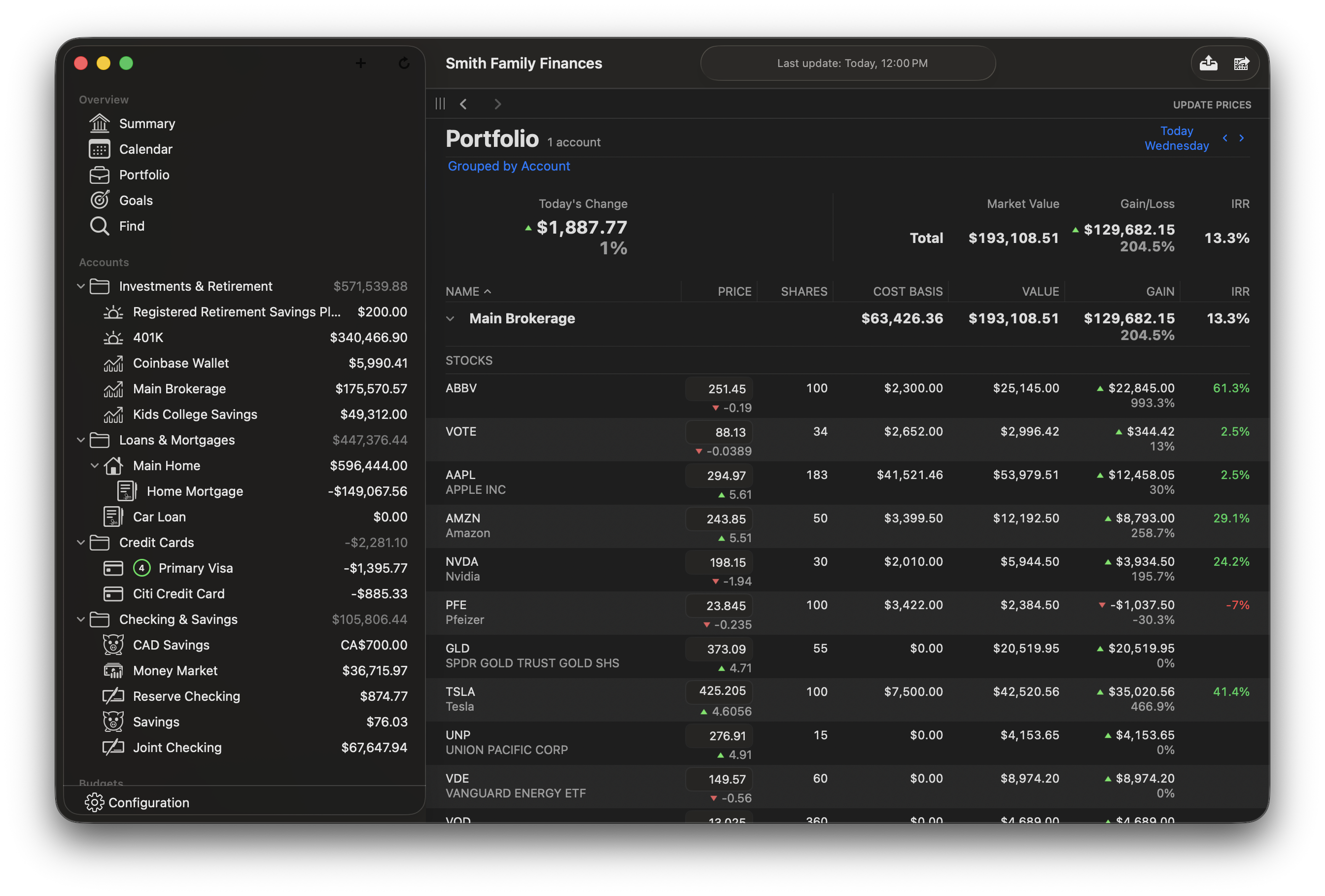Click the Last update status field
Viewport: 1325px width, 896px height.
[x=848, y=63]
